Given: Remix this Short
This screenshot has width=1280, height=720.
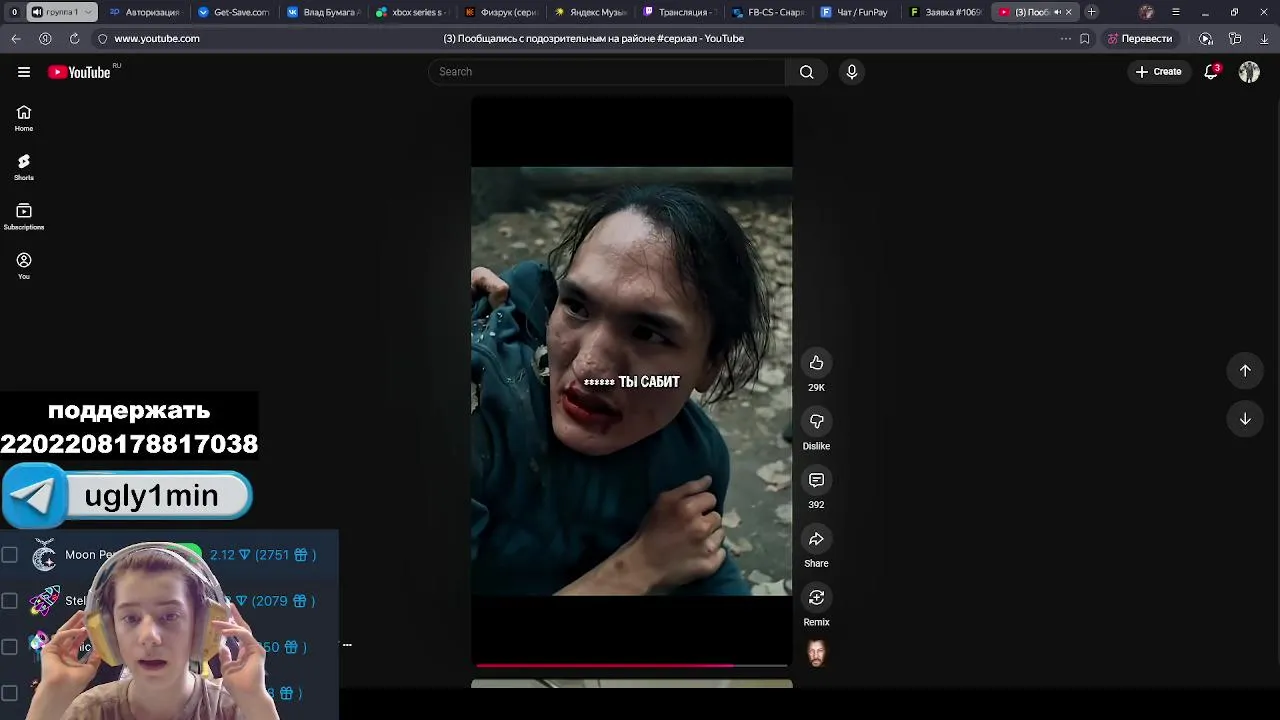Looking at the screenshot, I should coord(816,598).
